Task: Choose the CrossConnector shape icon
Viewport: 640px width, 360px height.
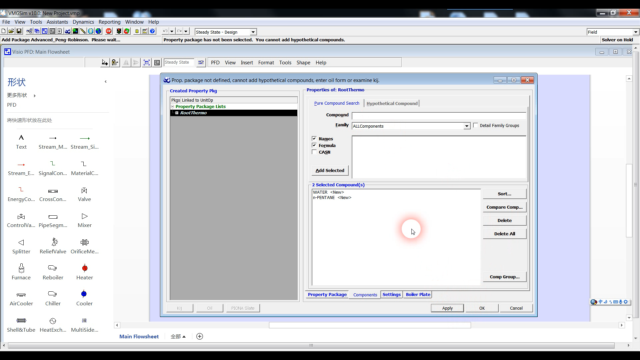Action: (x=53, y=191)
